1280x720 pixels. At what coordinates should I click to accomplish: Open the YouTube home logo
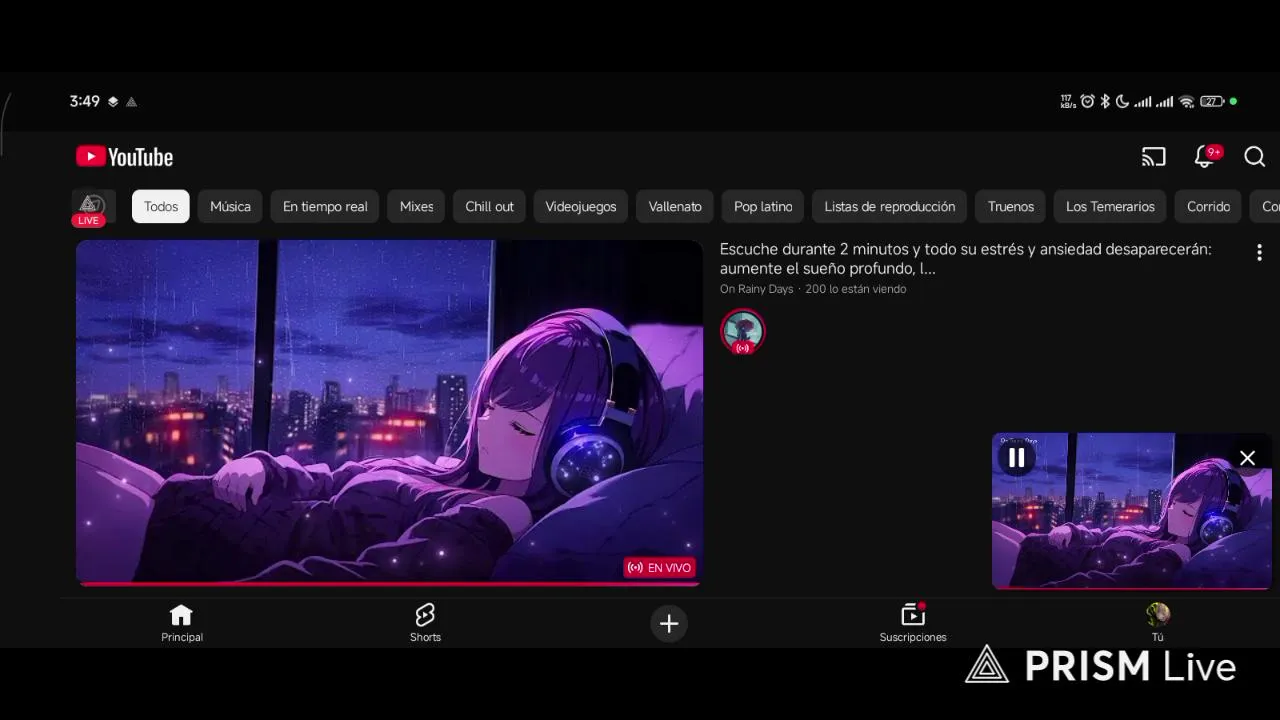[x=125, y=157]
